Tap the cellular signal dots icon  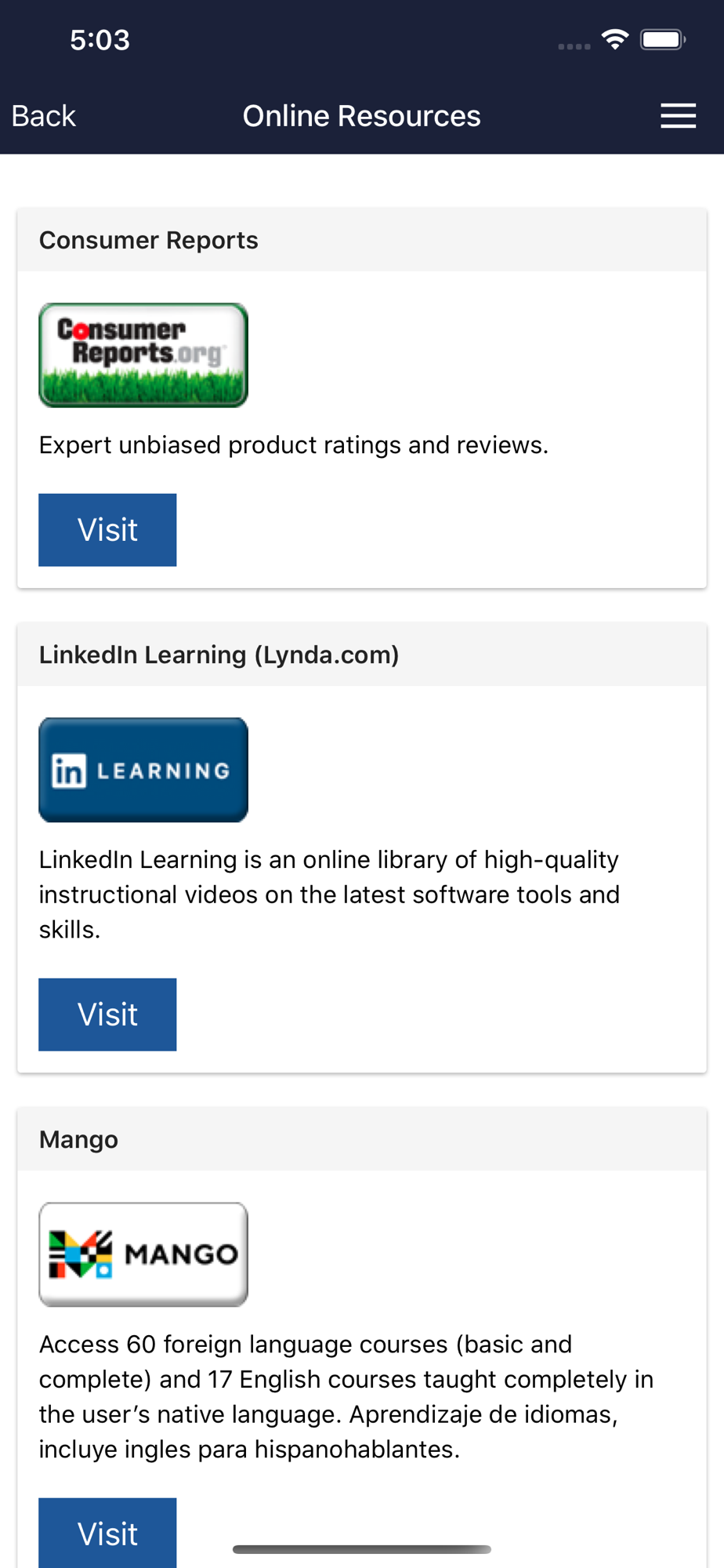[x=574, y=46]
